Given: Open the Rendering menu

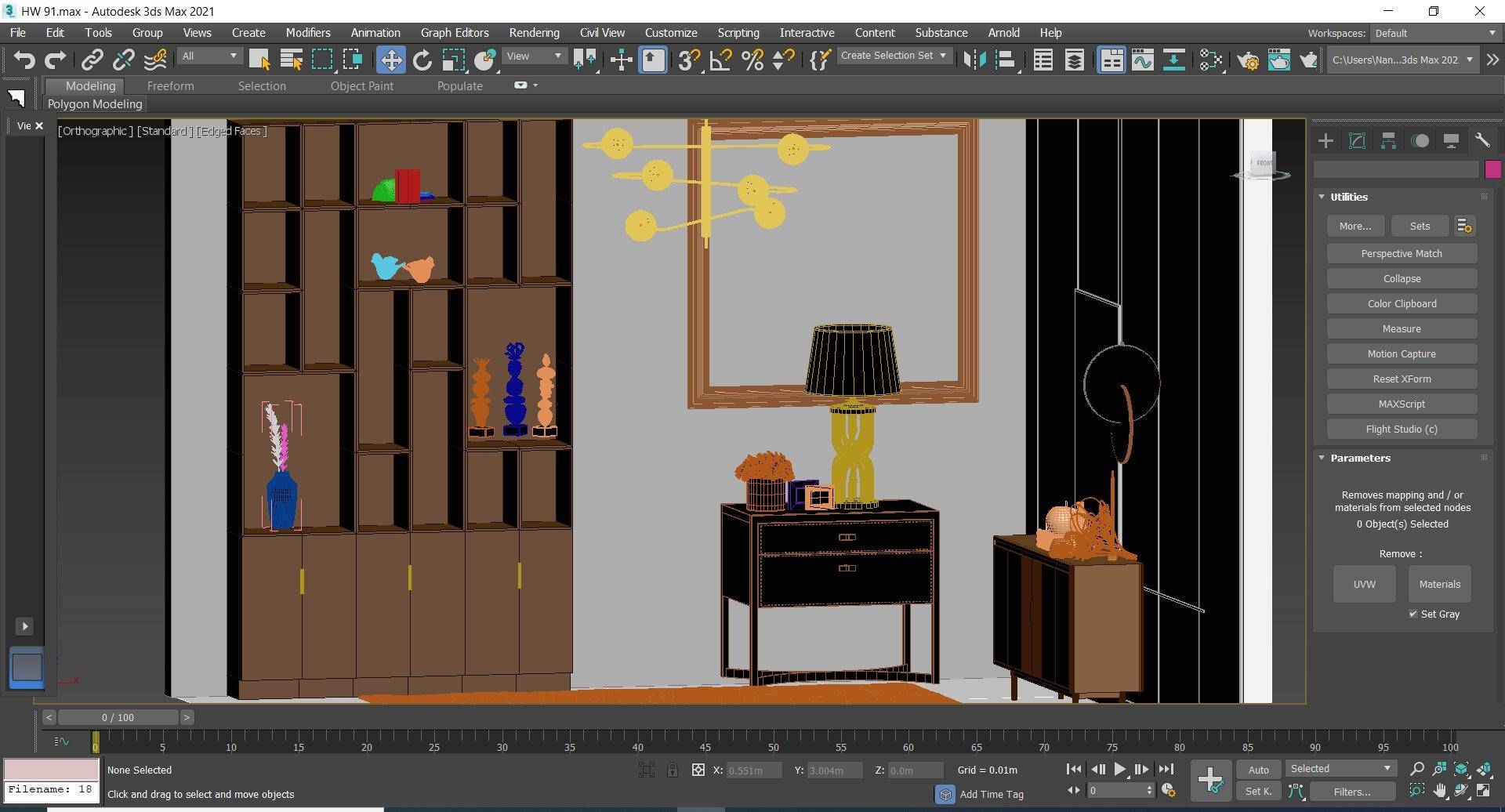Looking at the screenshot, I should 534,32.
